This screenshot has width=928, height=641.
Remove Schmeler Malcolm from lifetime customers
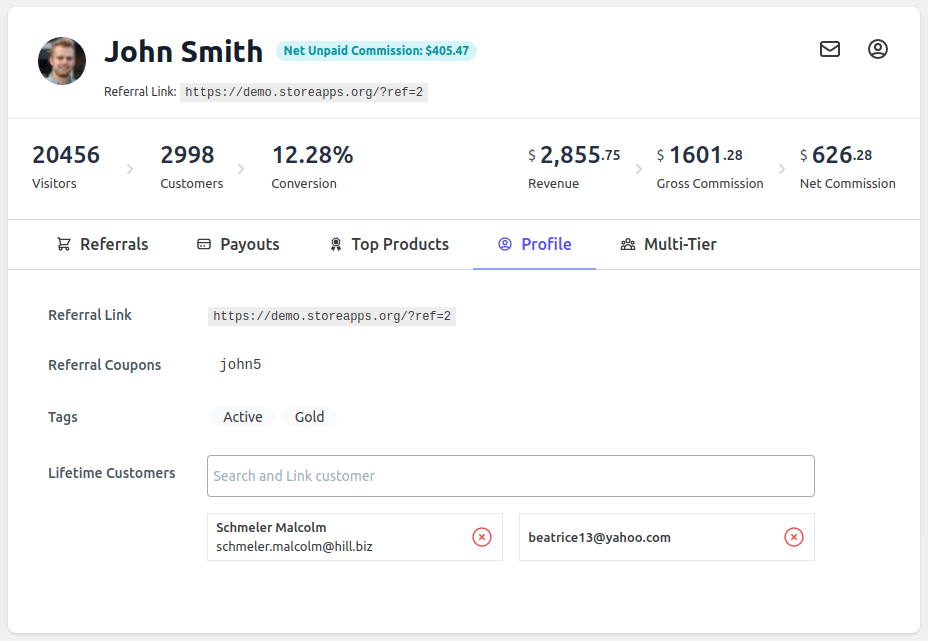tap(482, 537)
